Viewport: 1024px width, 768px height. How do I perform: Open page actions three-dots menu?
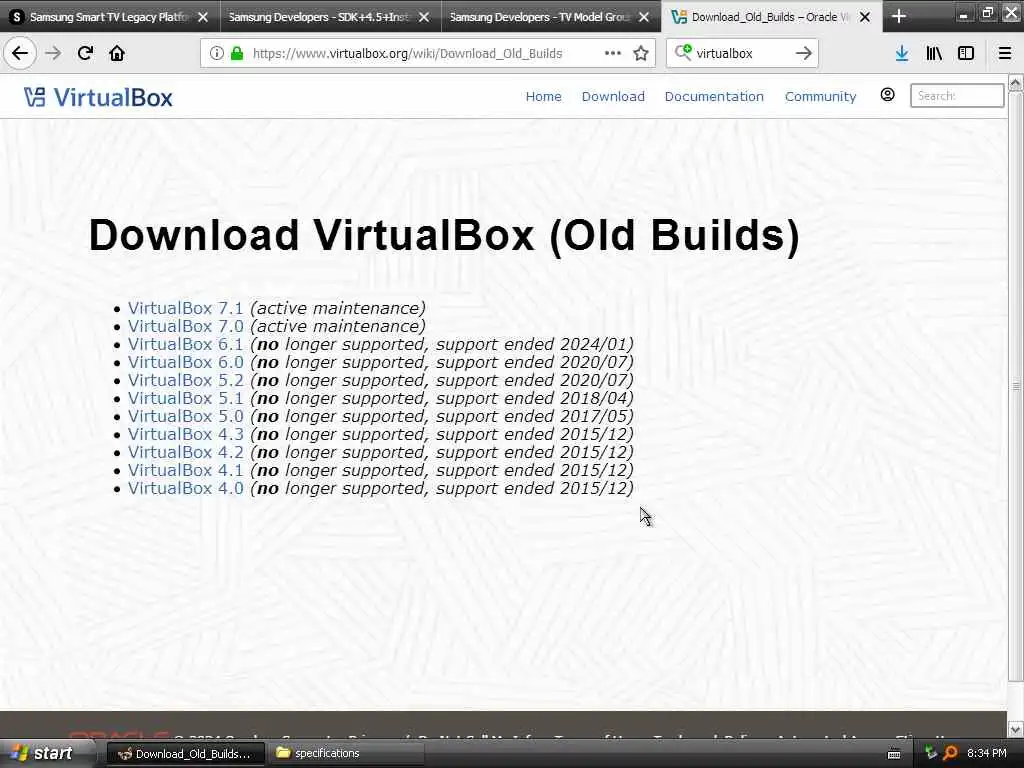[x=613, y=53]
